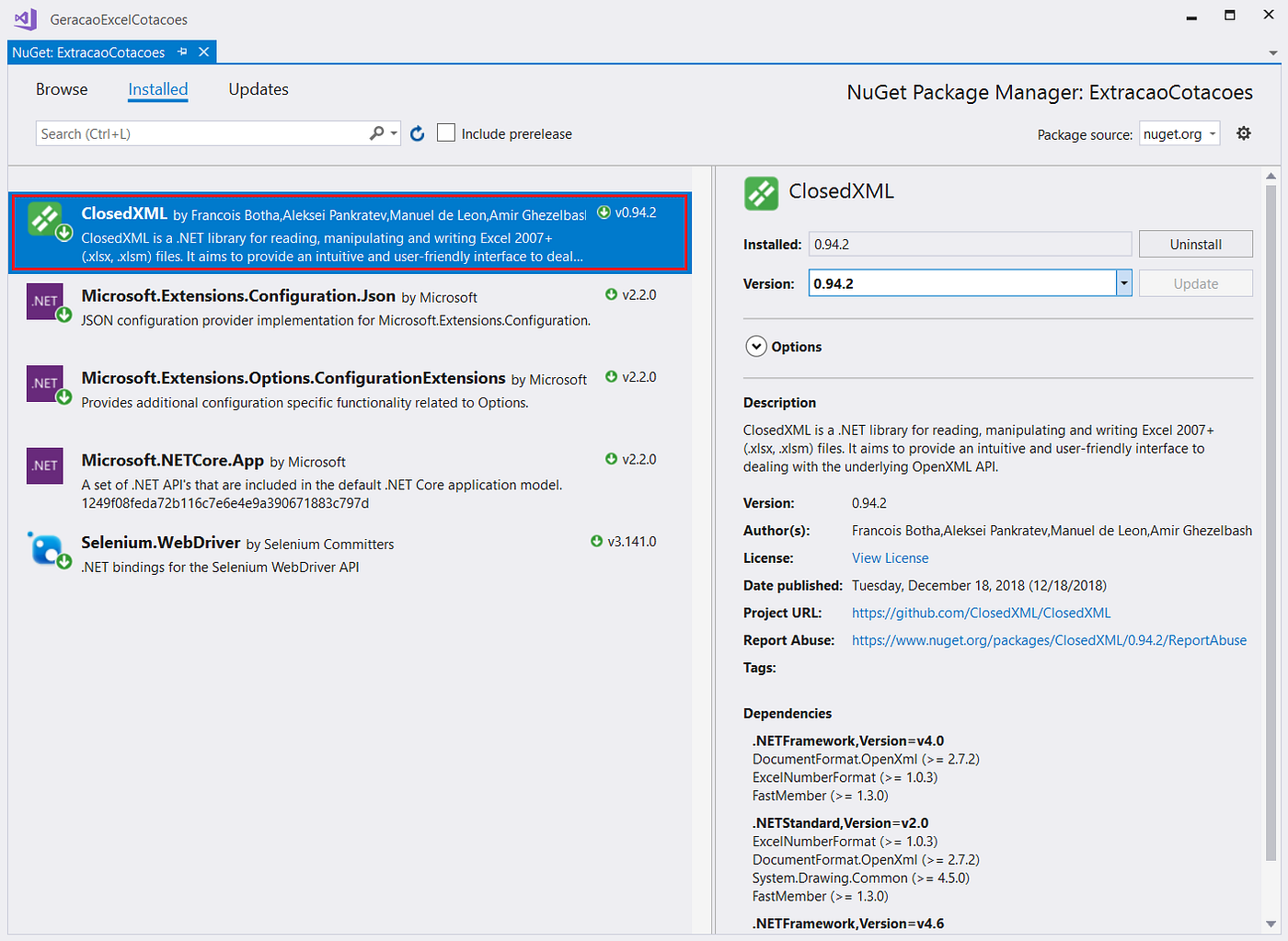Switch to the Updates tab
This screenshot has height=941, width=1288.
259,89
